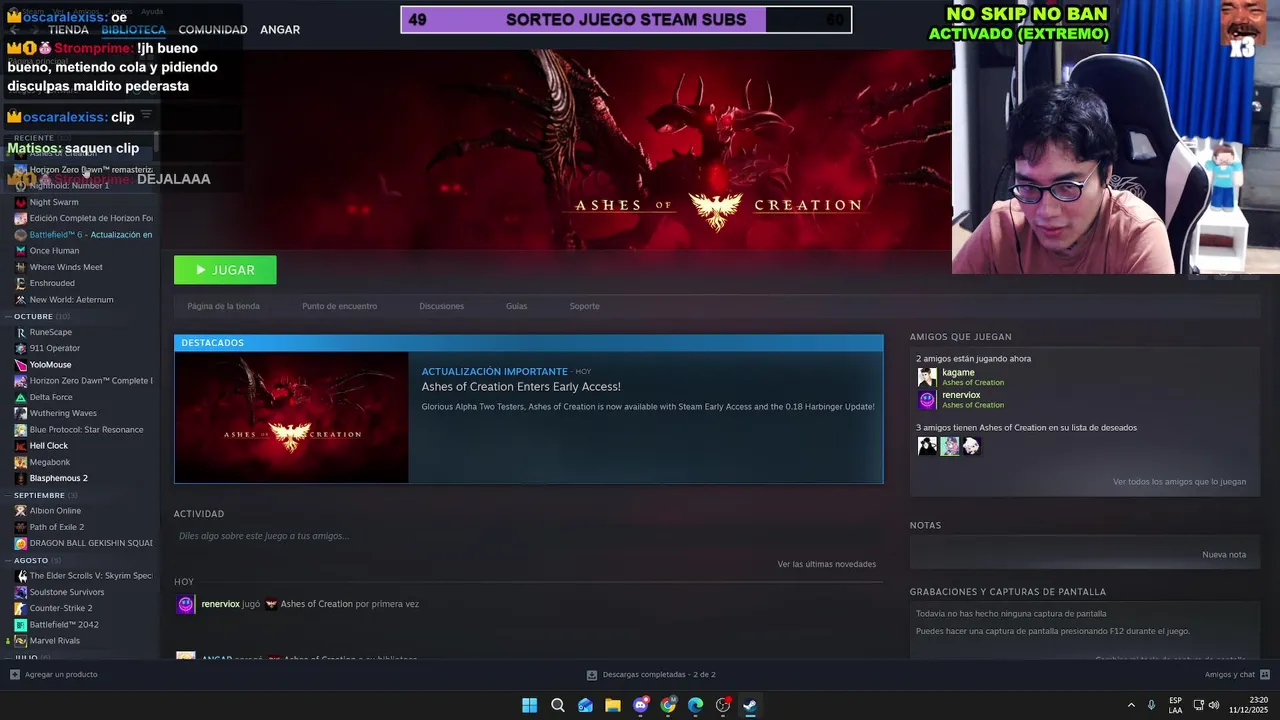Image resolution: width=1280 pixels, height=720 pixels.
Task: Open Amigos y chat
Action: point(1229,675)
